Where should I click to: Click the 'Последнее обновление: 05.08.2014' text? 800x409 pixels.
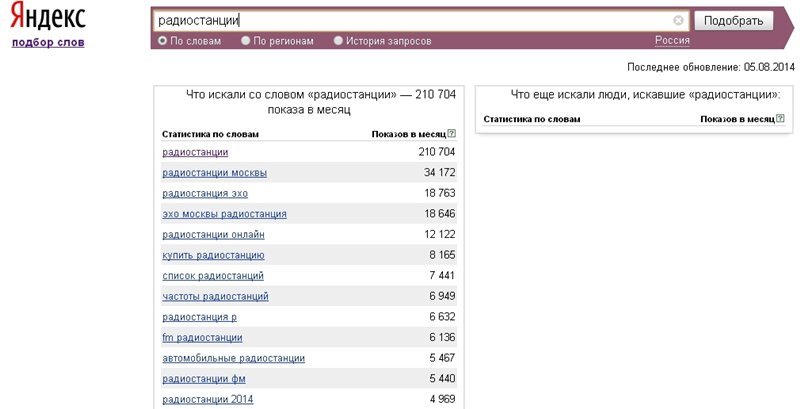(711, 67)
